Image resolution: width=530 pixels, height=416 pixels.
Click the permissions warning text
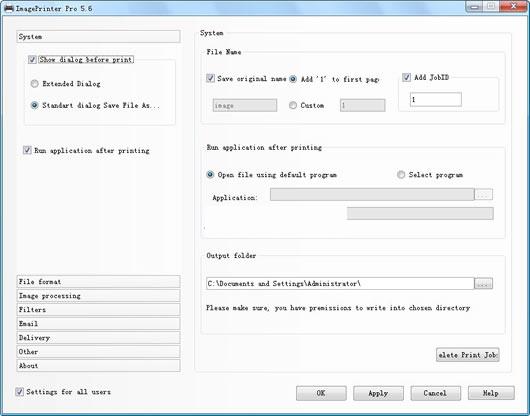point(338,308)
